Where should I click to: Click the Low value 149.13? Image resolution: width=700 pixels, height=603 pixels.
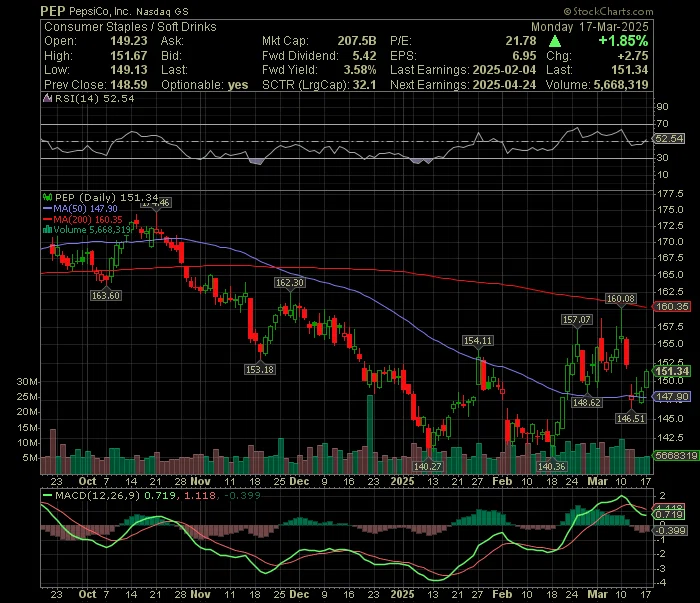click(x=129, y=70)
